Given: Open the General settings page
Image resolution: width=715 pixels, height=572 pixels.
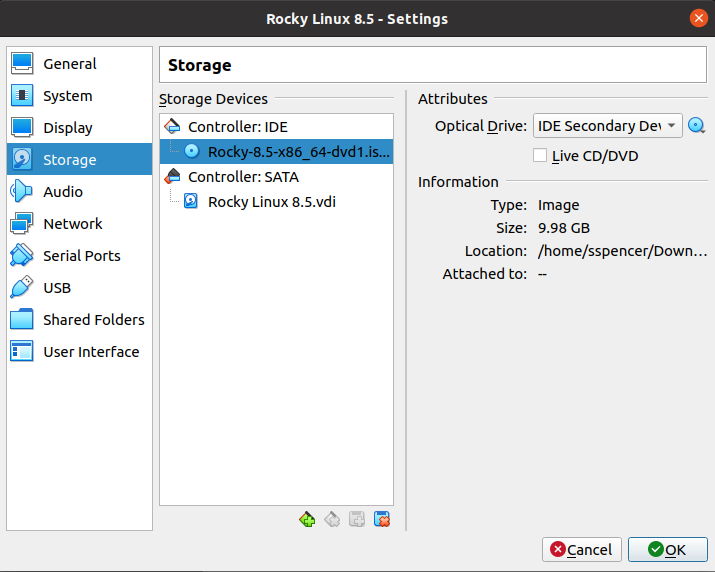Looking at the screenshot, I should click(x=69, y=64).
